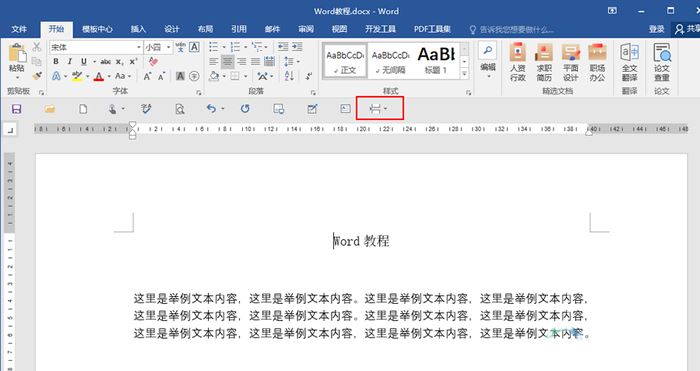Apply the 无间隔 style
Image resolution: width=700 pixels, height=371 pixels.
pos(391,60)
